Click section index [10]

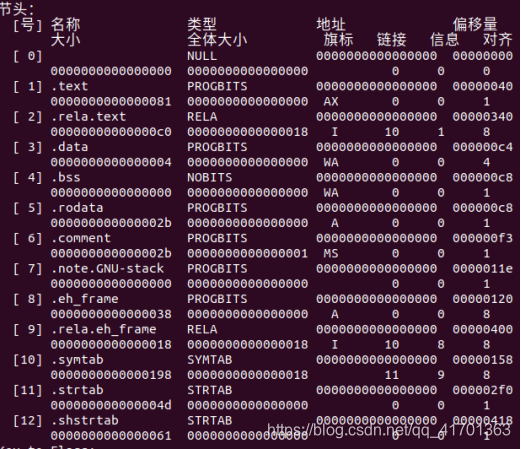pyautogui.click(x=28, y=360)
